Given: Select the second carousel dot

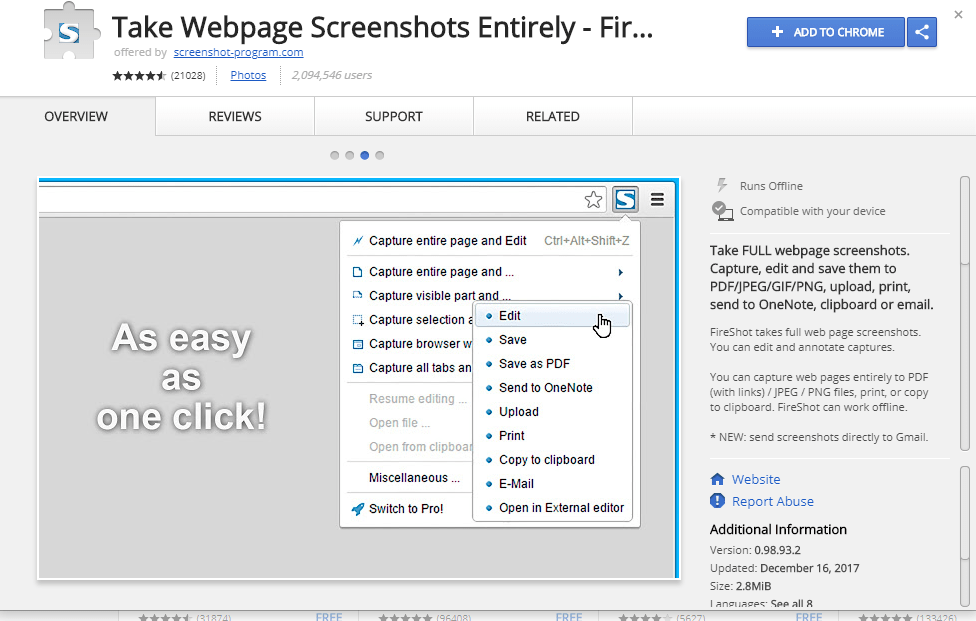Looking at the screenshot, I should point(350,156).
